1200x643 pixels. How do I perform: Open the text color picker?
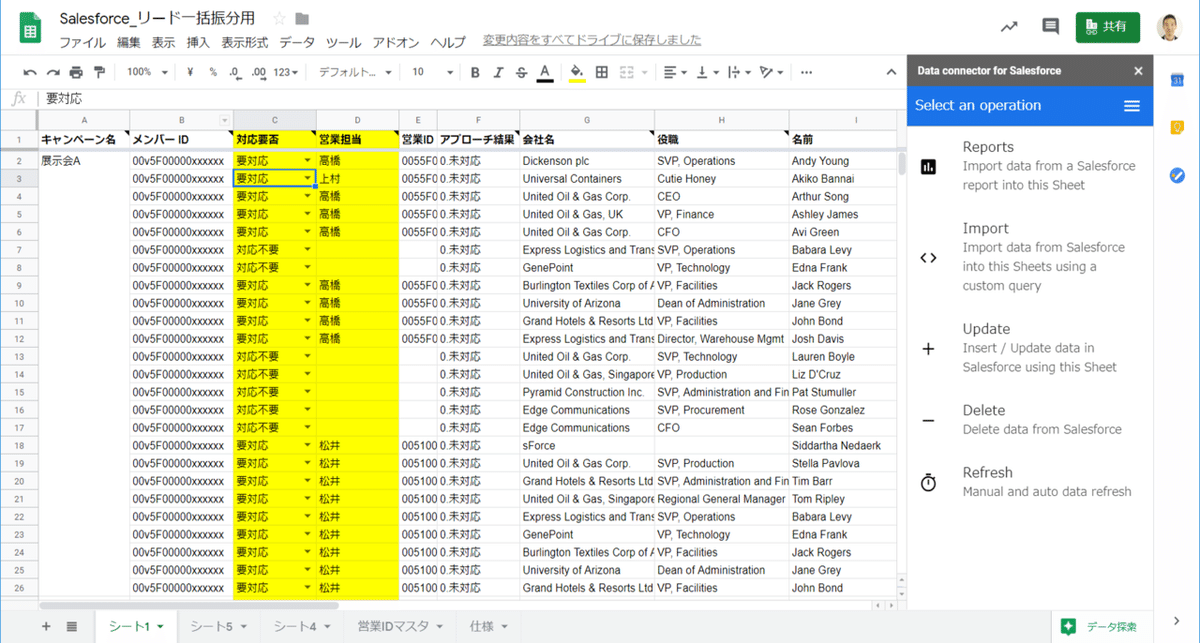coord(545,72)
